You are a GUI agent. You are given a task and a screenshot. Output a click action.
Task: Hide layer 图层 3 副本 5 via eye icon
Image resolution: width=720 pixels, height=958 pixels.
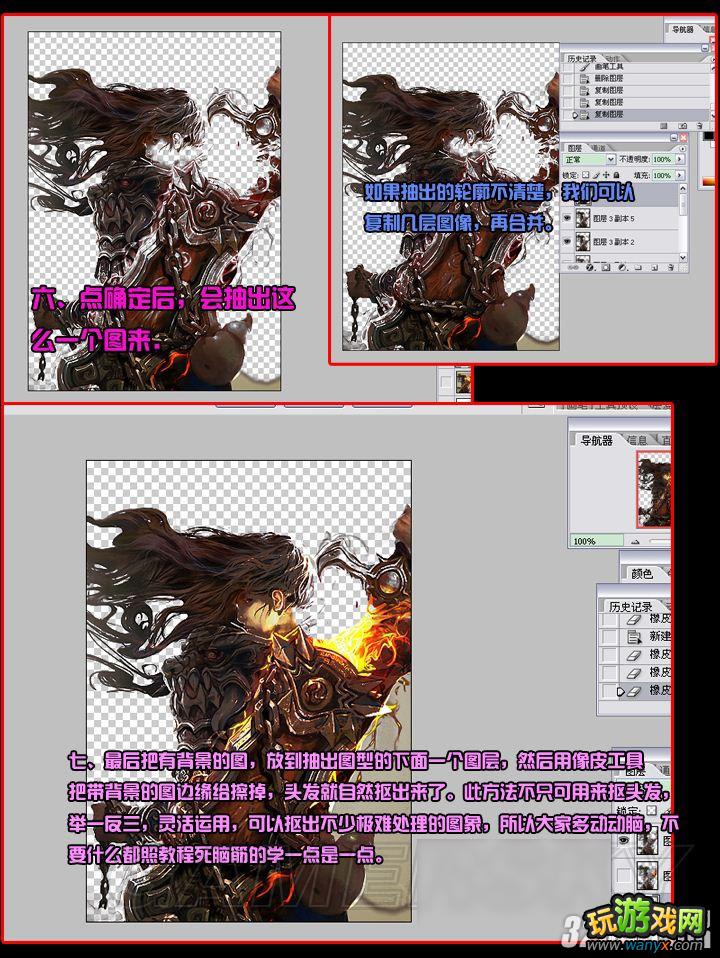pyautogui.click(x=567, y=218)
